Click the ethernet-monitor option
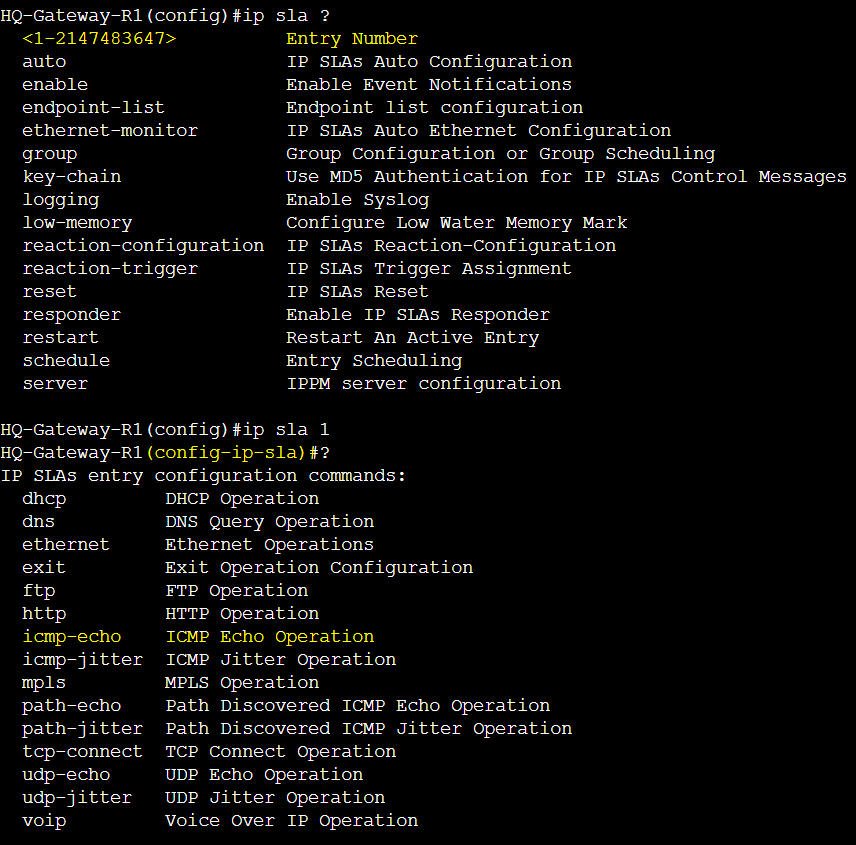The width and height of the screenshot is (856, 845). (110, 131)
